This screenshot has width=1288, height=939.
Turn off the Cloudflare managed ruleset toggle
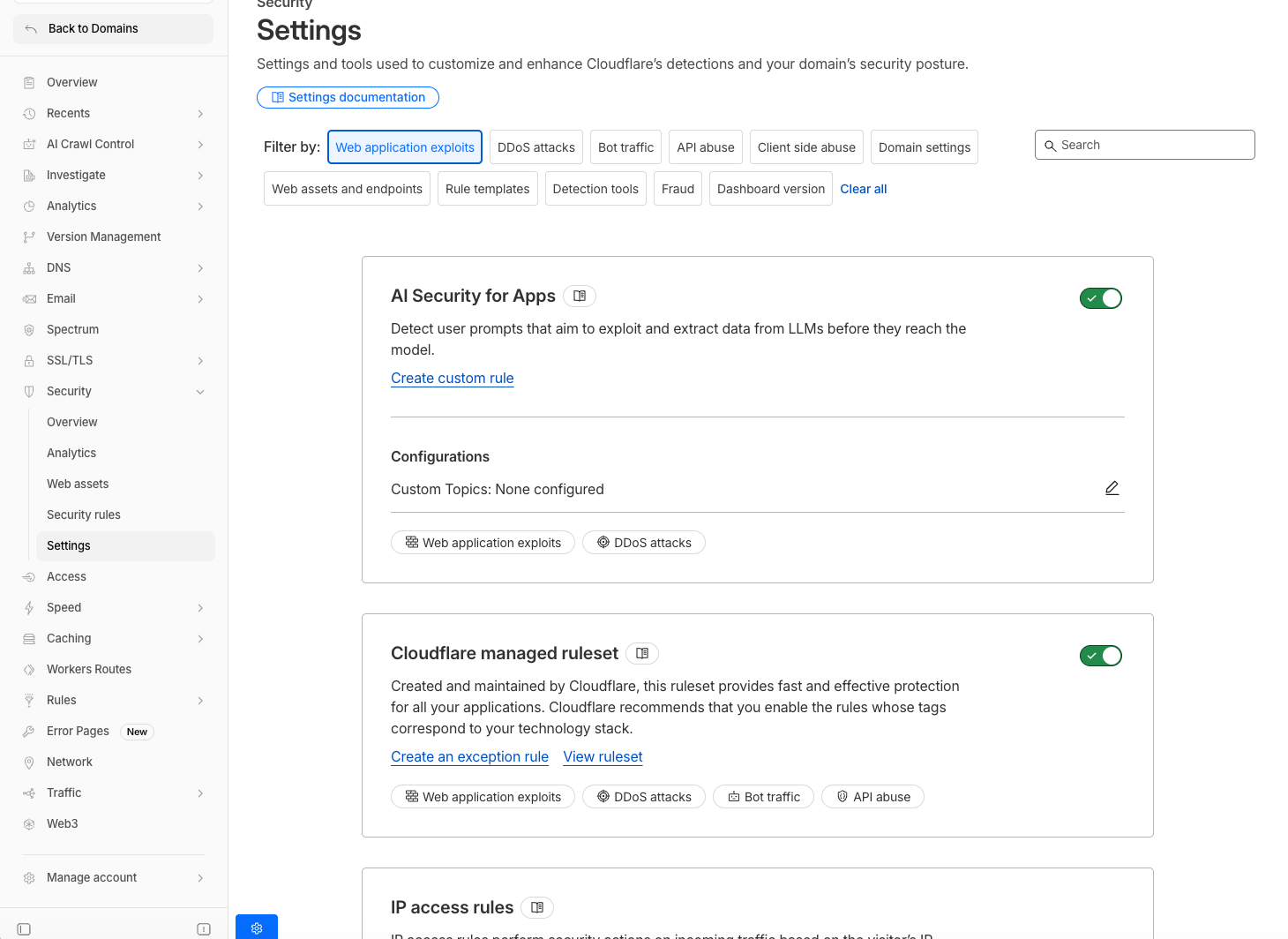point(1101,656)
